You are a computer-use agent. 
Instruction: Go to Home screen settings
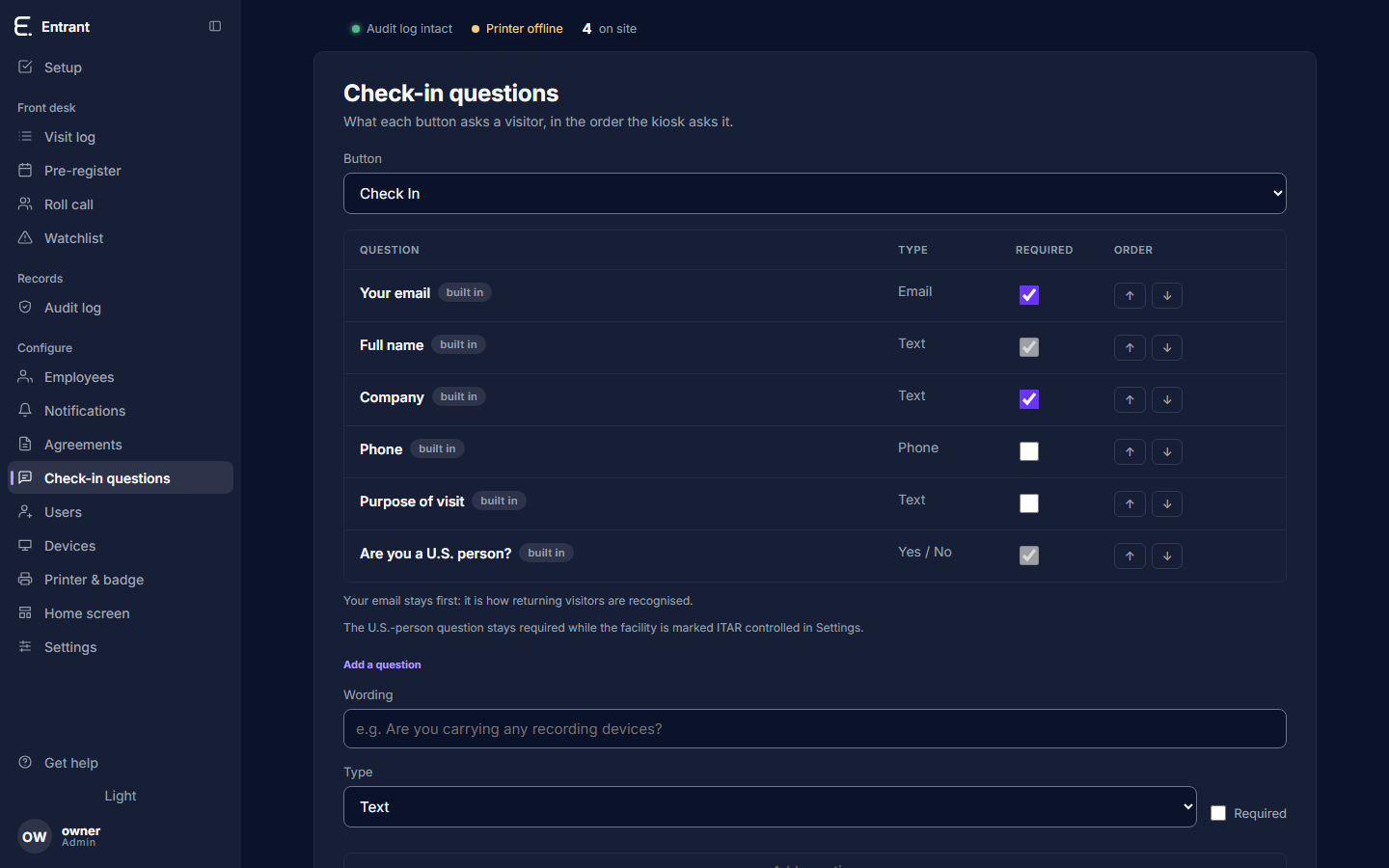coord(121,613)
